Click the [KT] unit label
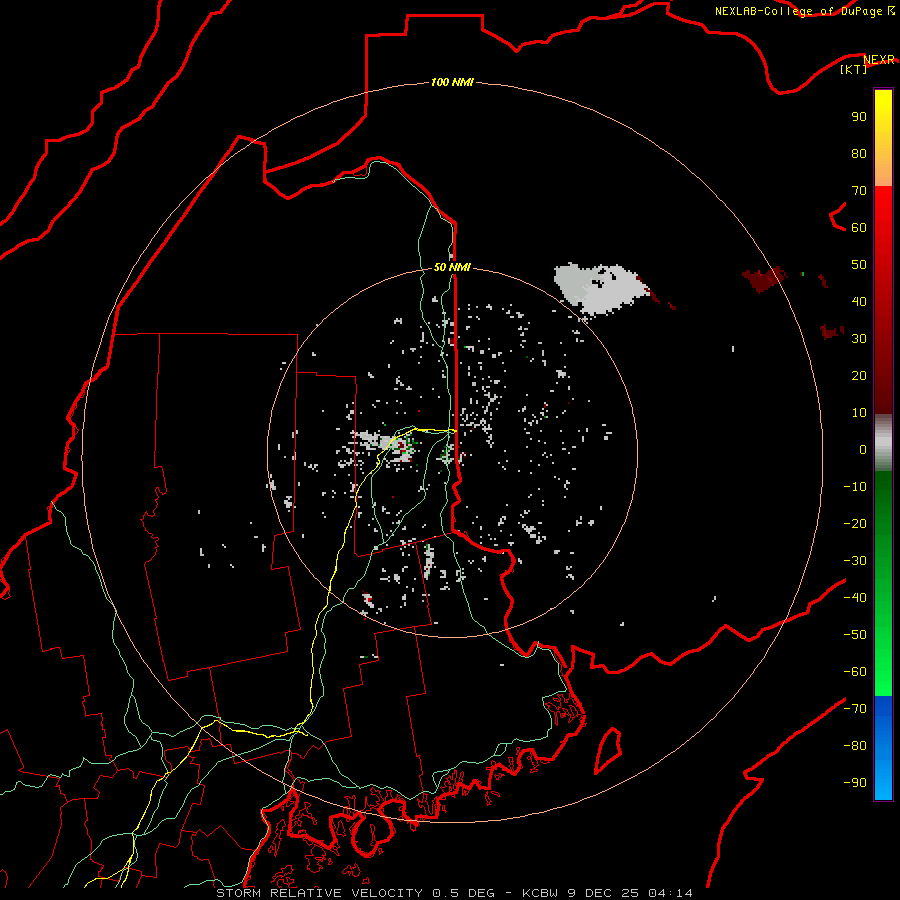 coord(854,69)
